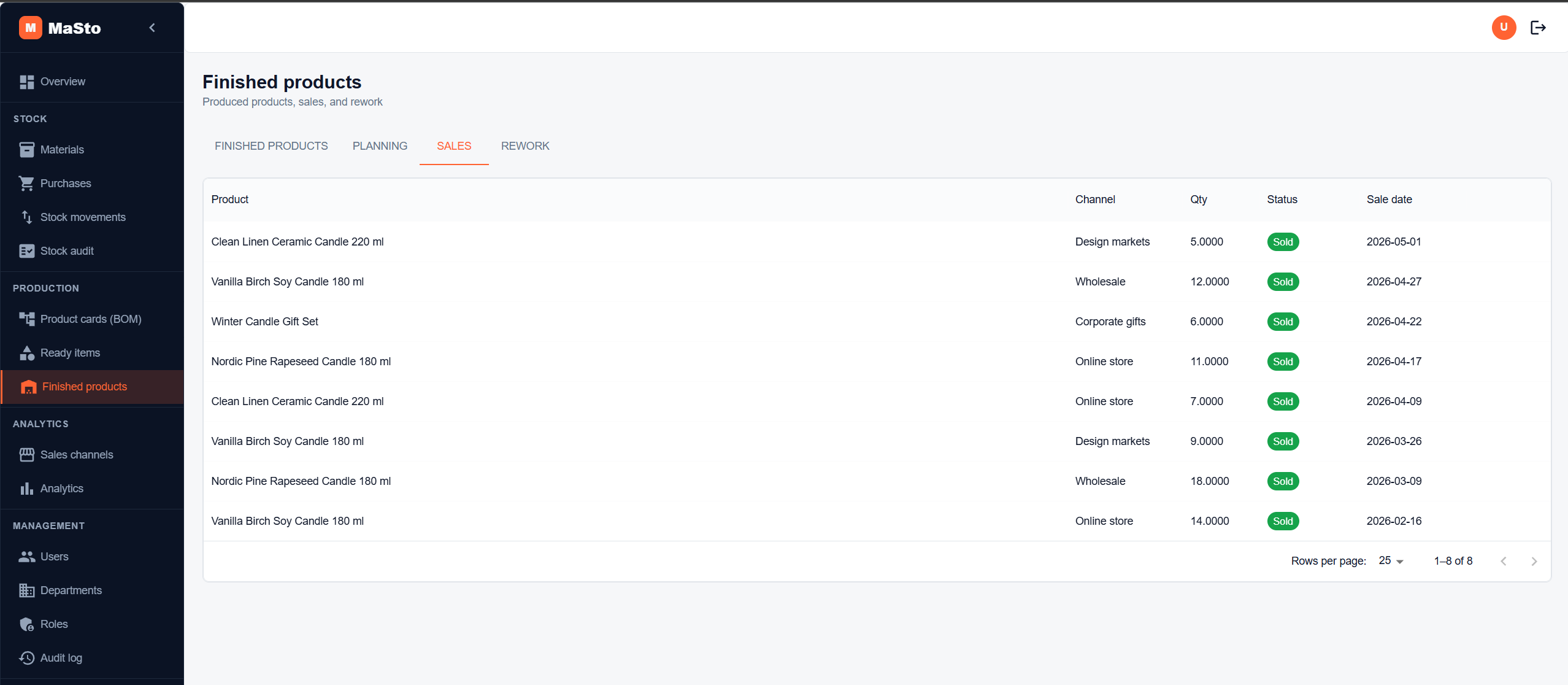The image size is (1568, 685).
Task: Click Vanilla Birch Soy Candle dated 2026-03-26
Action: click(287, 441)
